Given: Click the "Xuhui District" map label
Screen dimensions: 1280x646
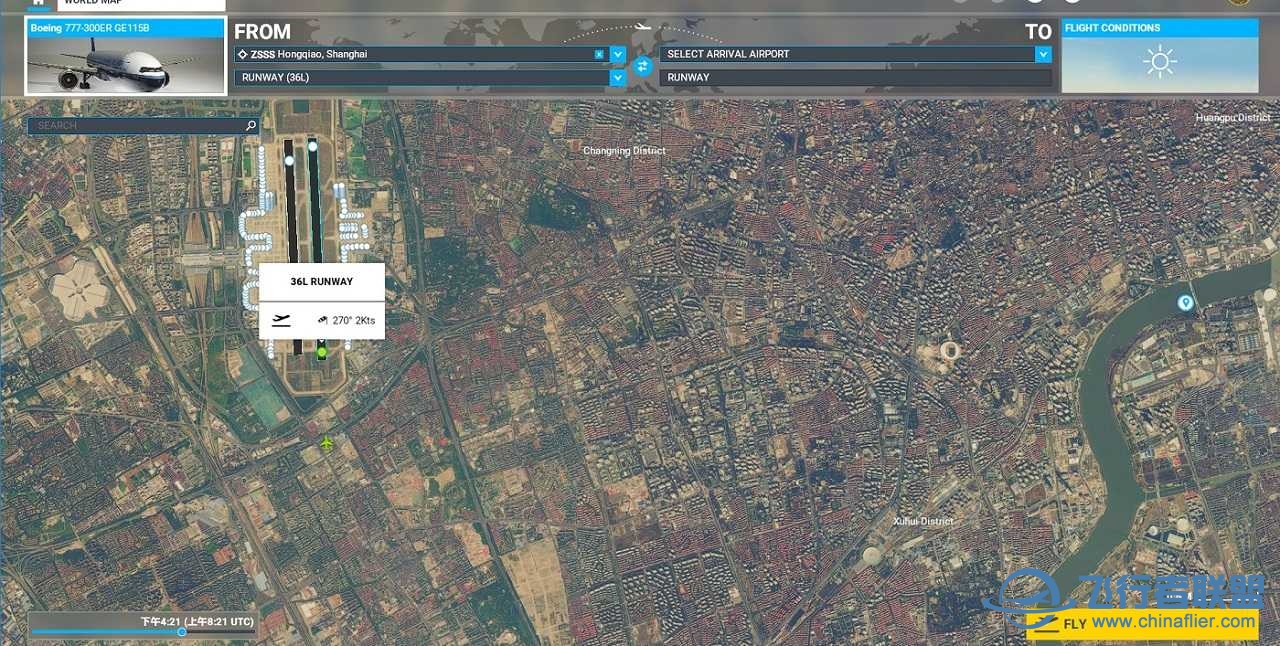Looking at the screenshot, I should coord(923,521).
